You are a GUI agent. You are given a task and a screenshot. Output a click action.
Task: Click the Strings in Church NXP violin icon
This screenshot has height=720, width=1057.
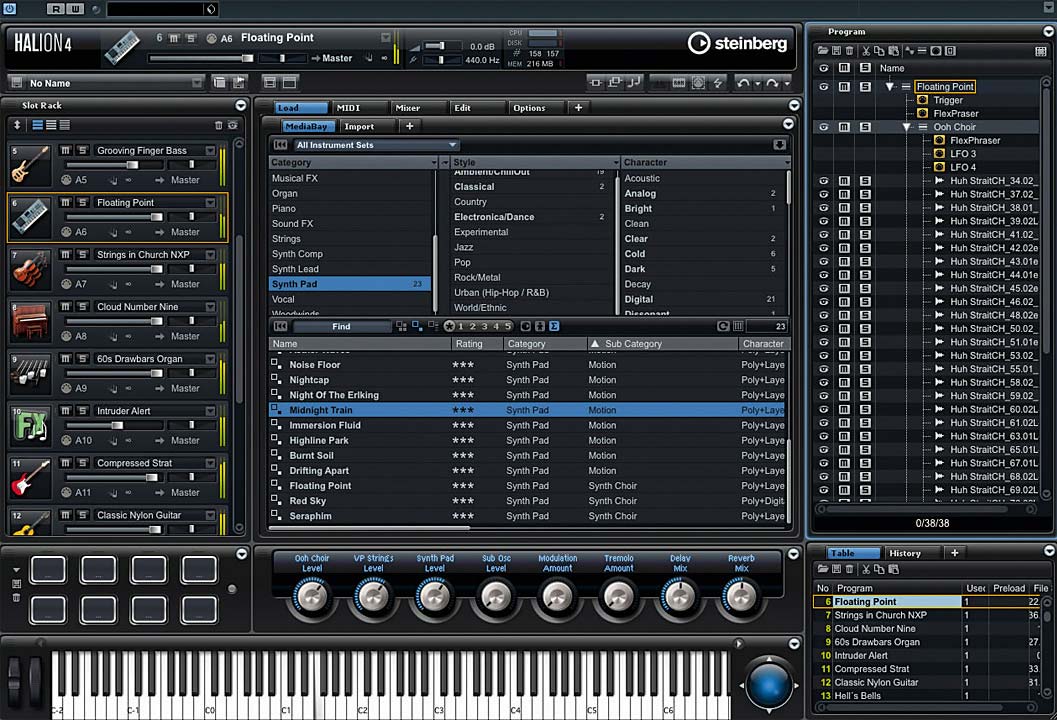30,270
